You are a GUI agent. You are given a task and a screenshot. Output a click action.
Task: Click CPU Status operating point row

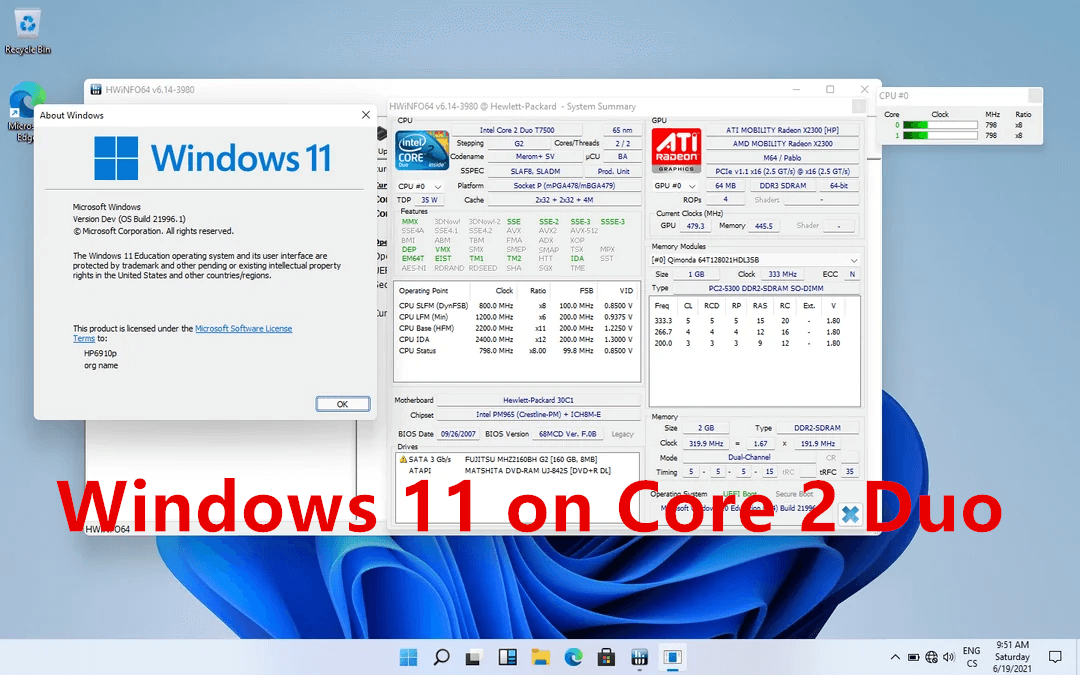(516, 351)
